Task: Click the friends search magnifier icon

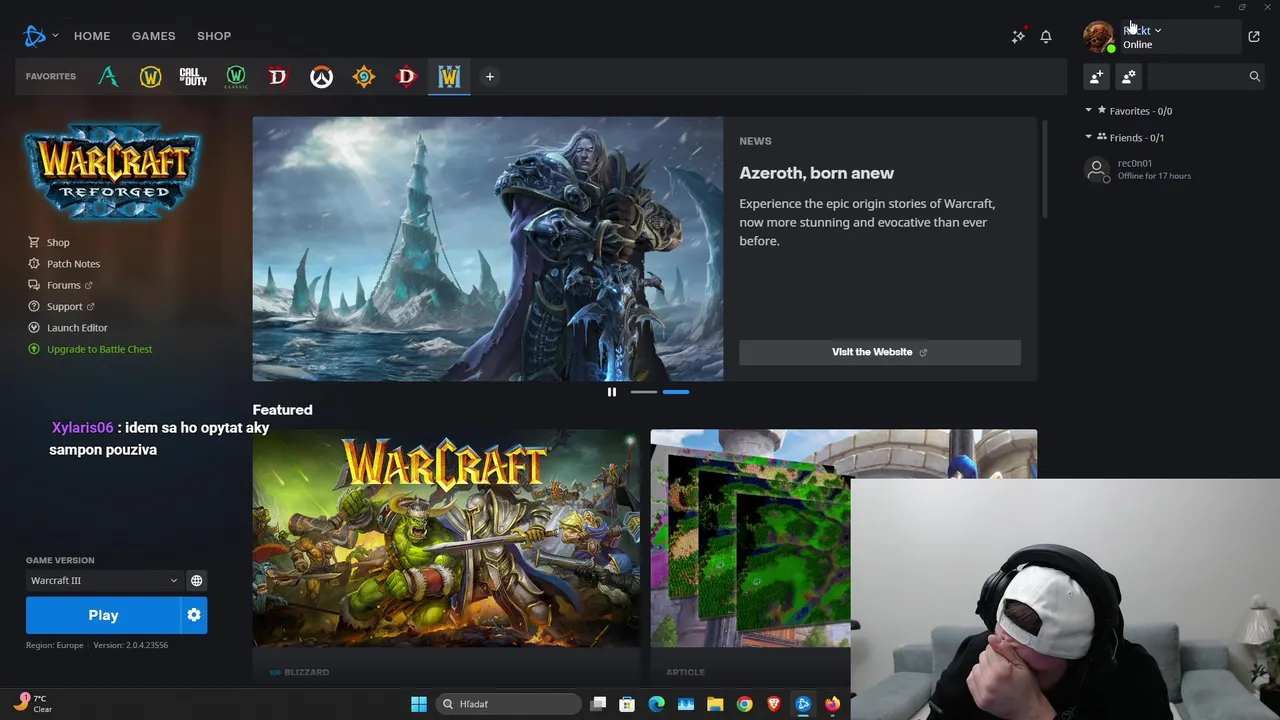Action: pos(1254,76)
